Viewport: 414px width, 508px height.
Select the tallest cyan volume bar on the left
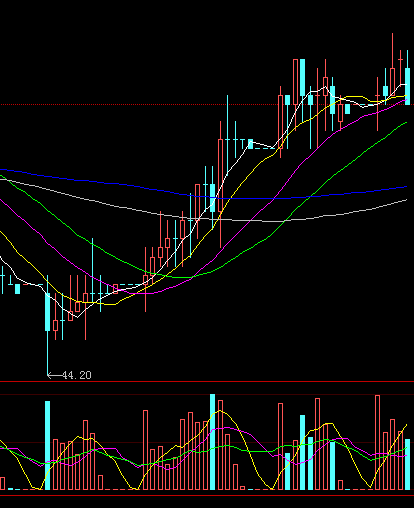click(47, 445)
